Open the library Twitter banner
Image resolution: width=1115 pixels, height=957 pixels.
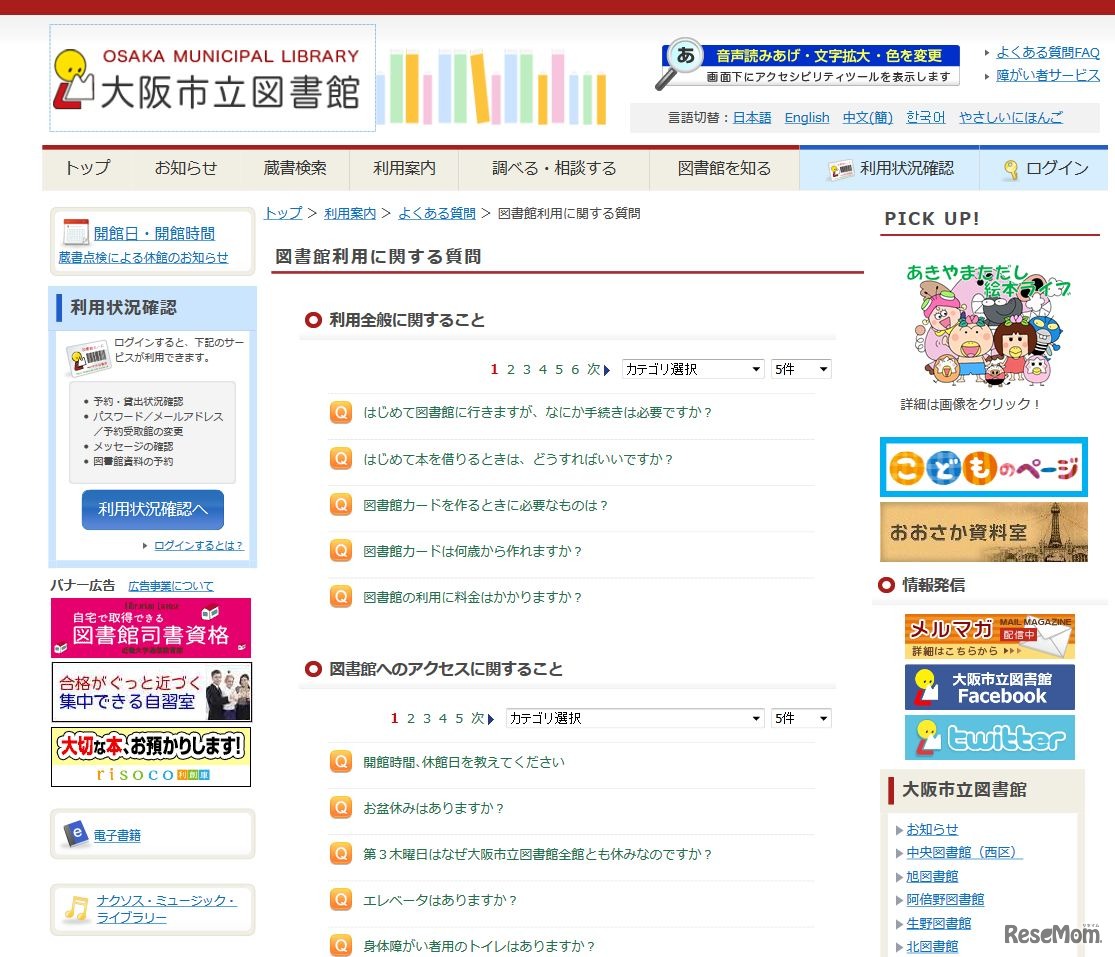click(x=989, y=738)
